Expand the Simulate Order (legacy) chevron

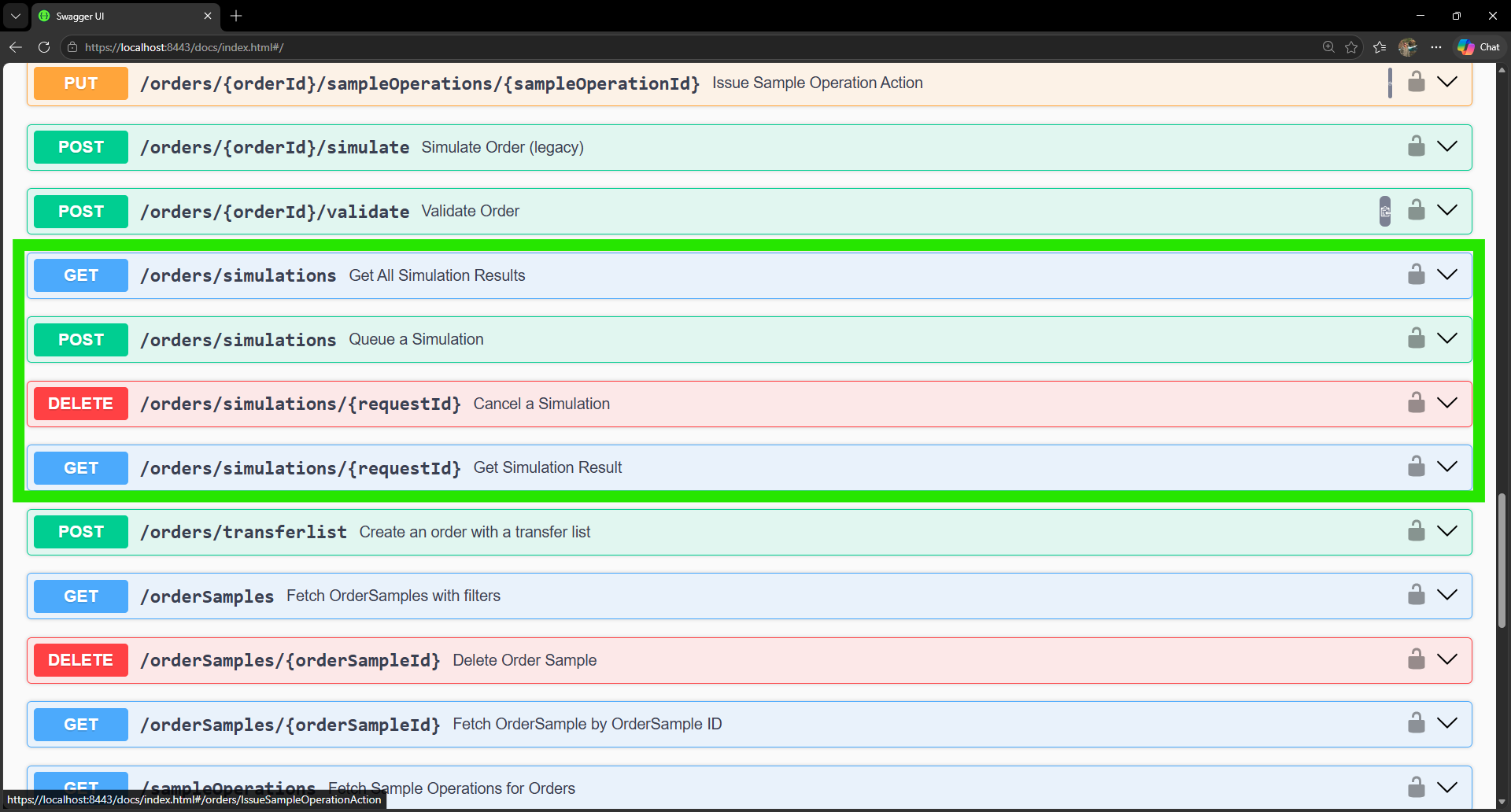click(1447, 146)
